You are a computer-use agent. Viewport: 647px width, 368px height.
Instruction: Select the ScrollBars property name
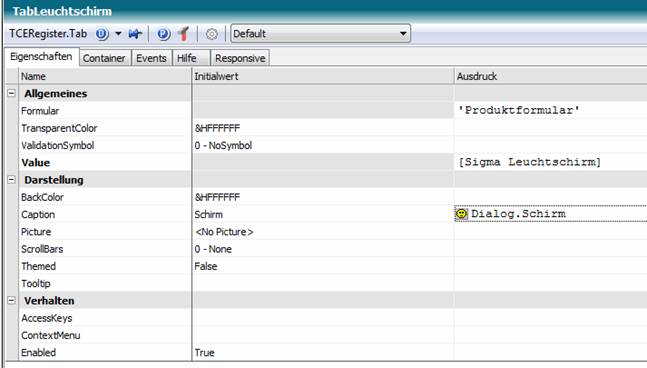(42, 249)
